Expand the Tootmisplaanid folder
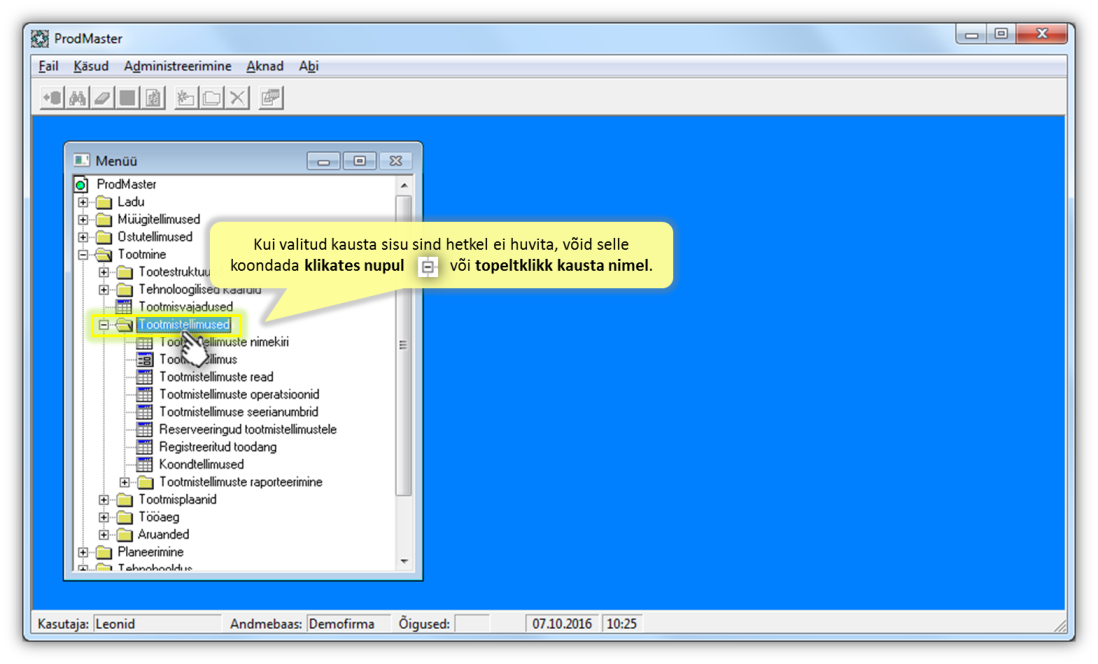The image size is (1098, 664). (104, 500)
